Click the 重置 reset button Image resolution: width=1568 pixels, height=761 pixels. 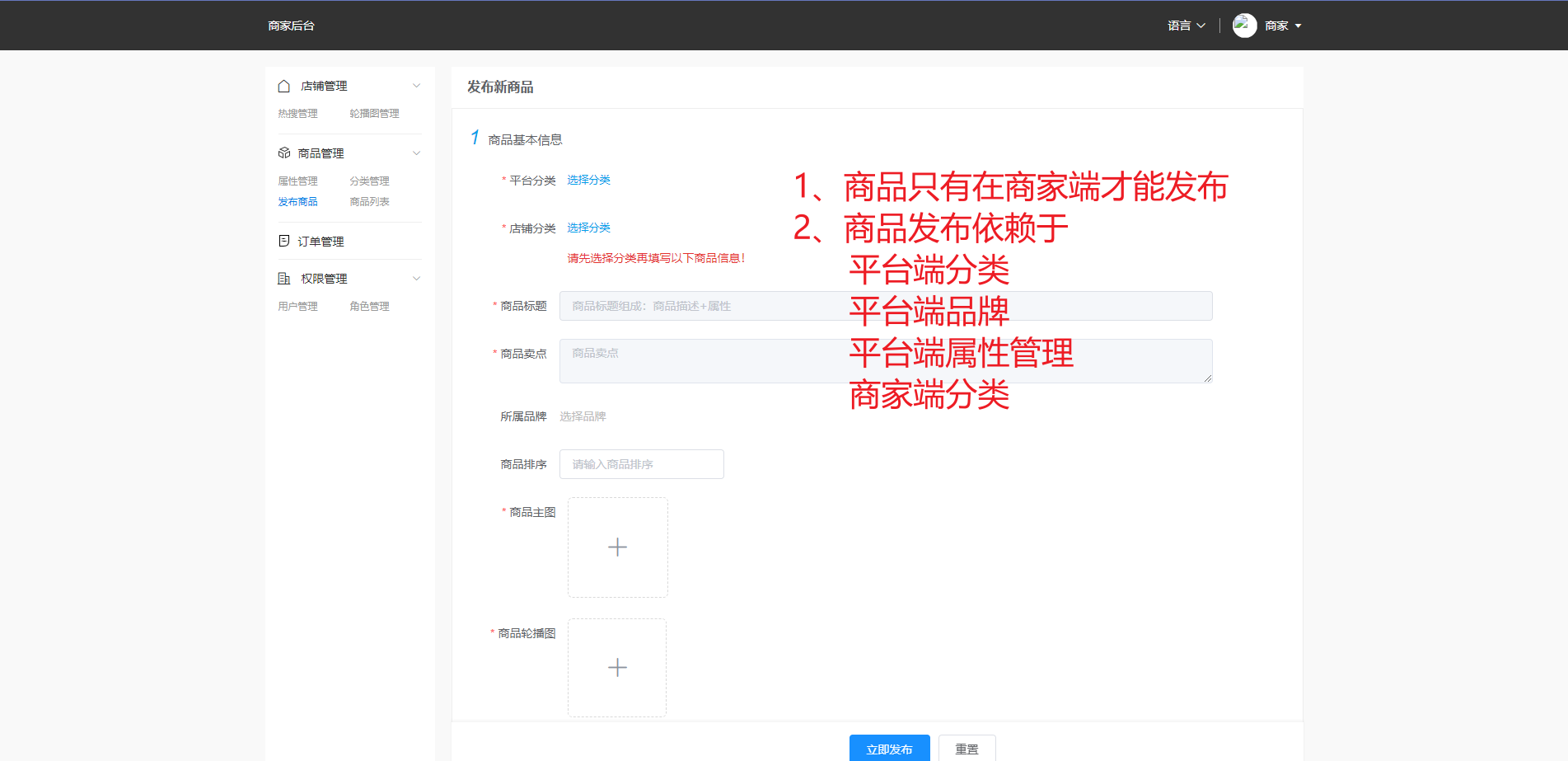(x=966, y=749)
